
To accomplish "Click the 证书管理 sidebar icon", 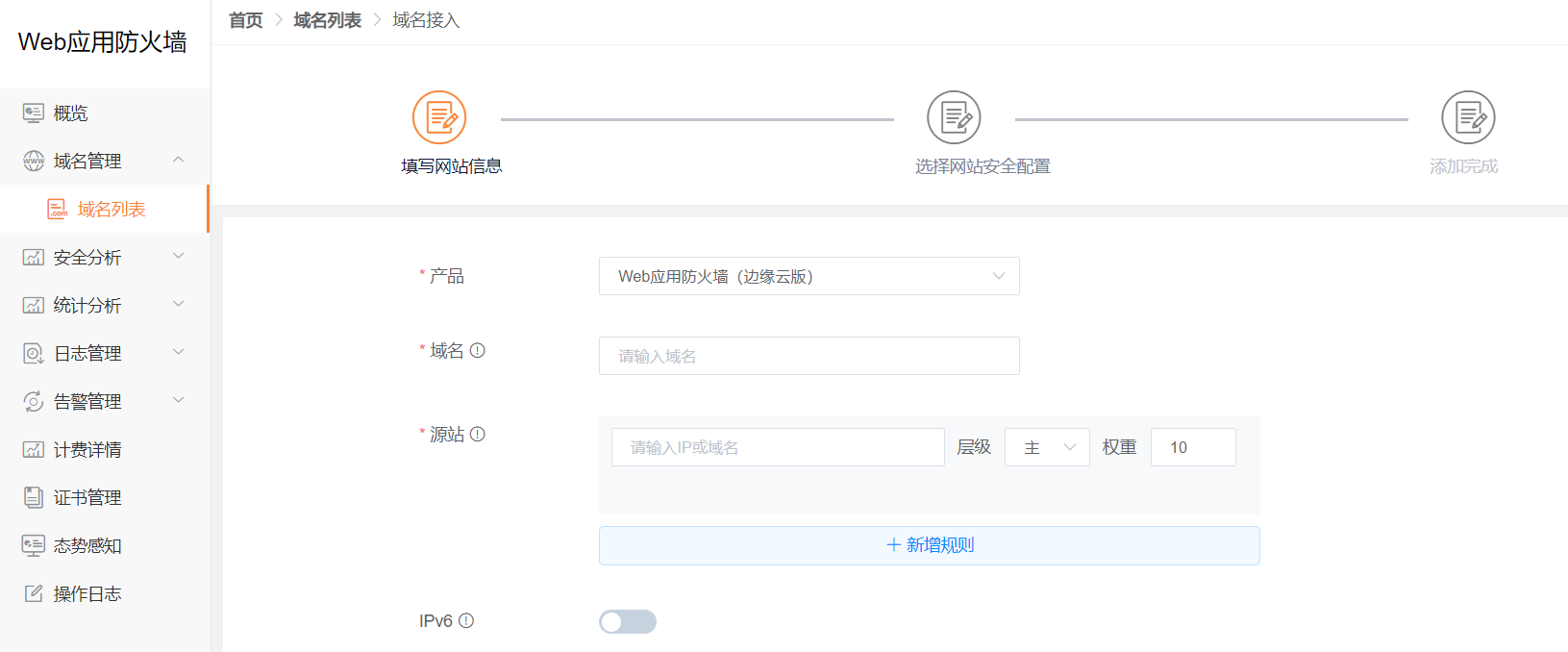I will [x=34, y=498].
